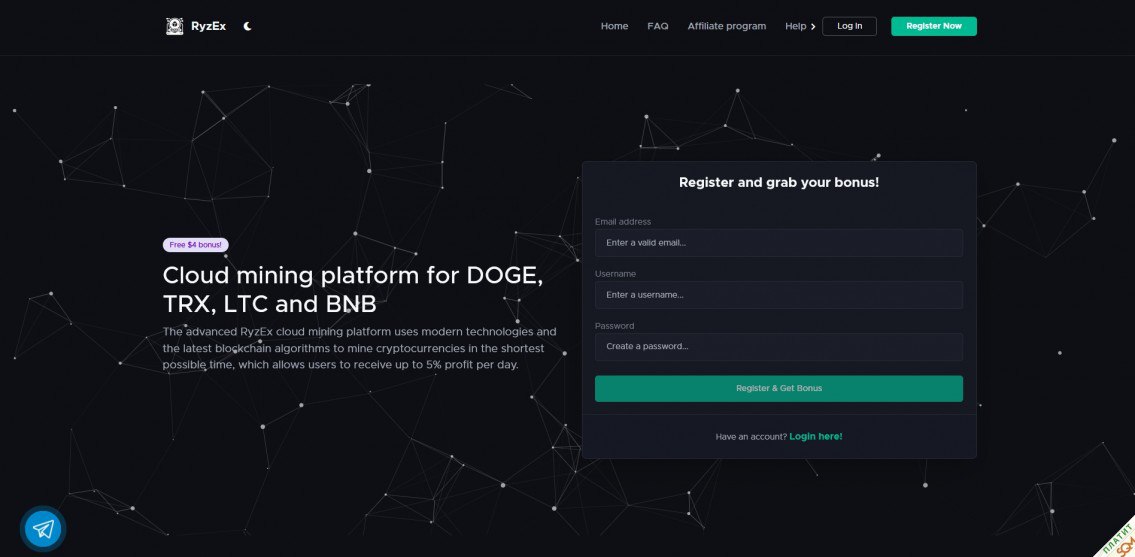
Task: Click into the Username input field
Action: [x=778, y=295]
